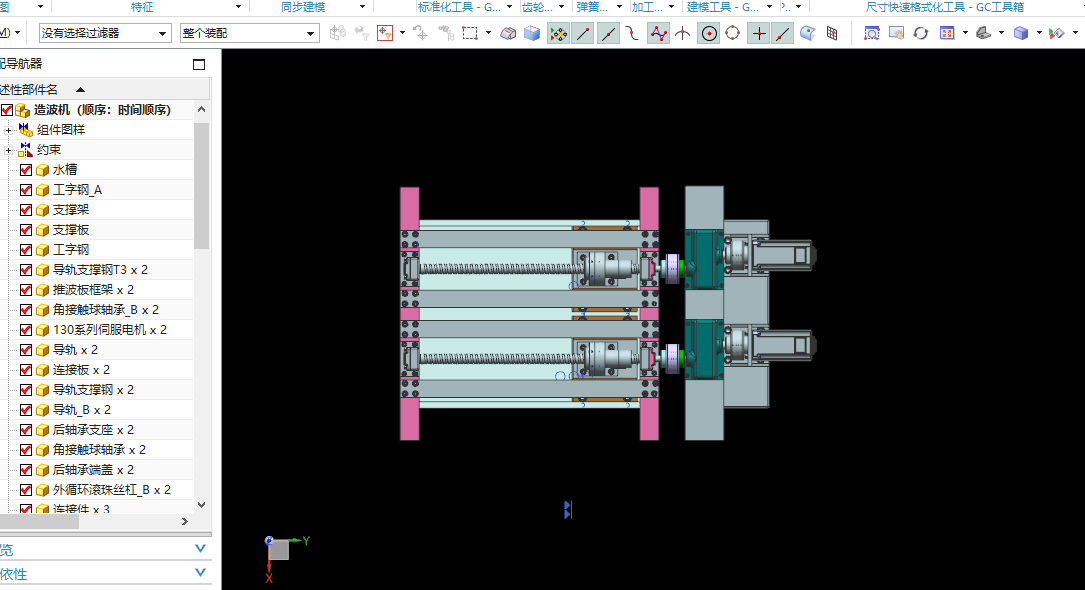1085x590 pixels.
Task: Click the rectangle selection tool icon
Action: 470,33
